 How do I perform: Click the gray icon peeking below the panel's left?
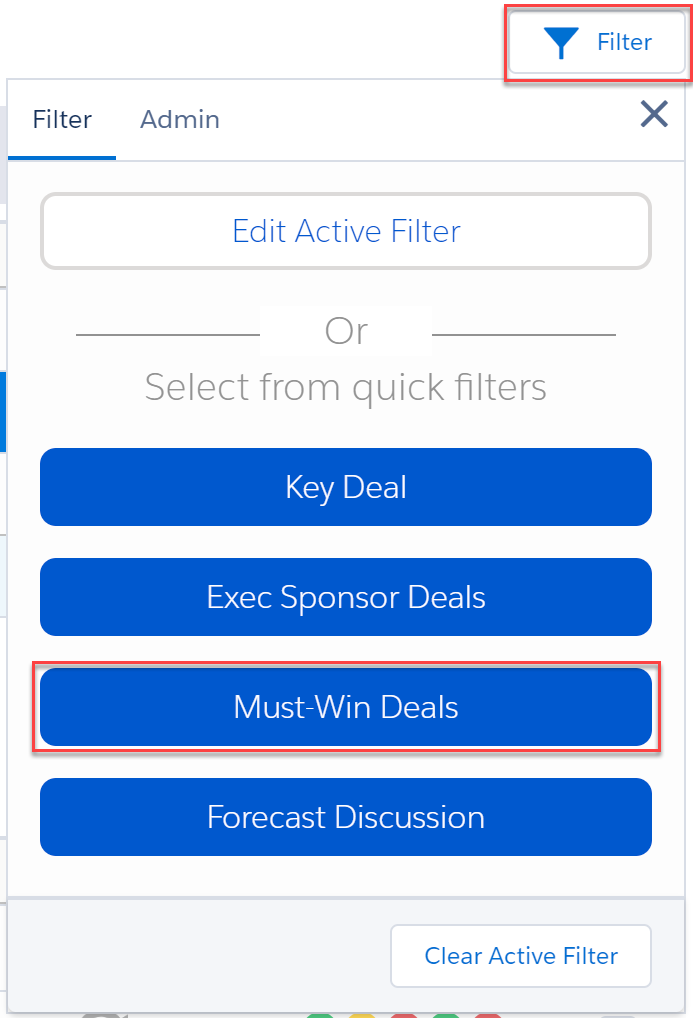(x=104, y=1015)
